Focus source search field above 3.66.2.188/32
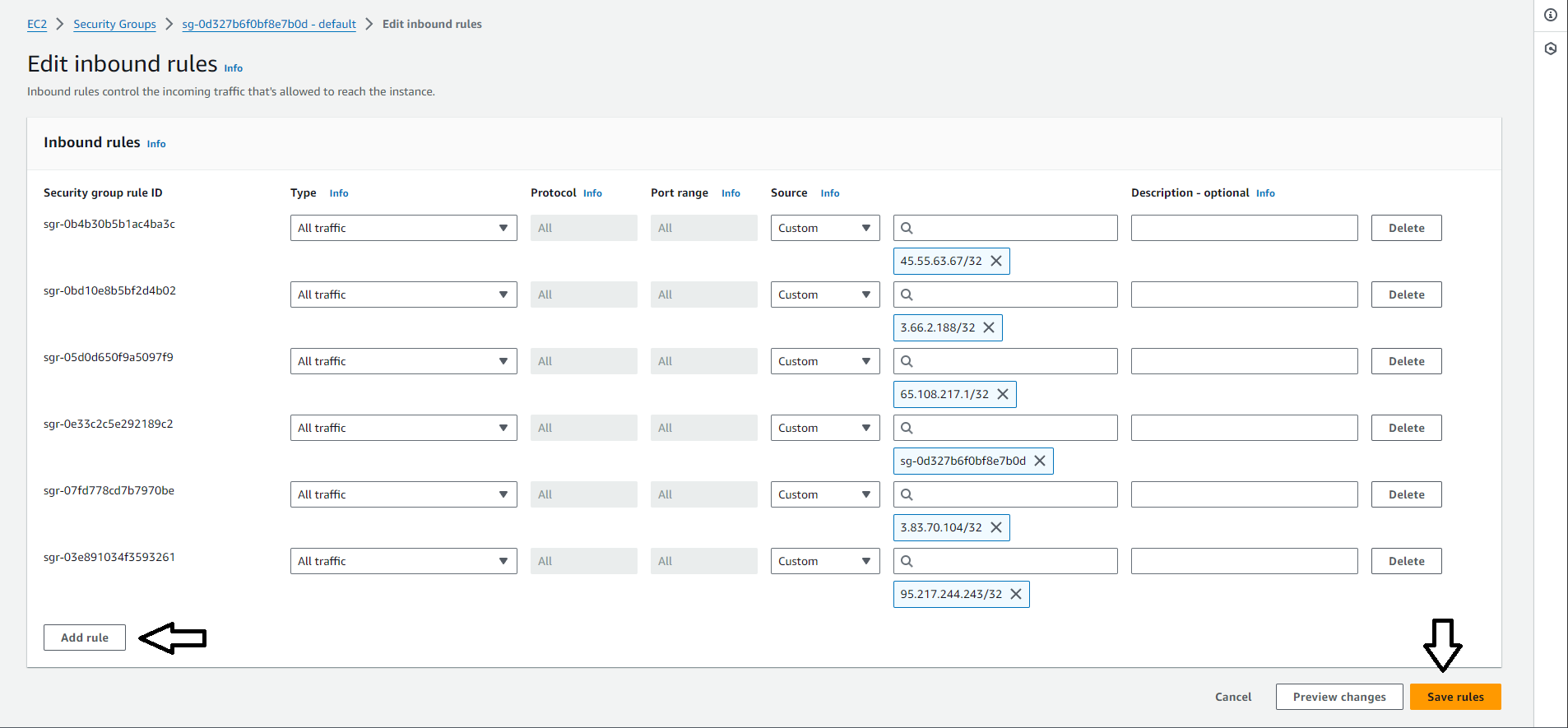 (x=1005, y=294)
